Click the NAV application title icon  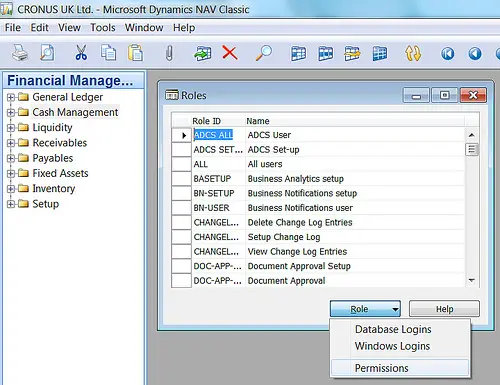click(x=7, y=9)
